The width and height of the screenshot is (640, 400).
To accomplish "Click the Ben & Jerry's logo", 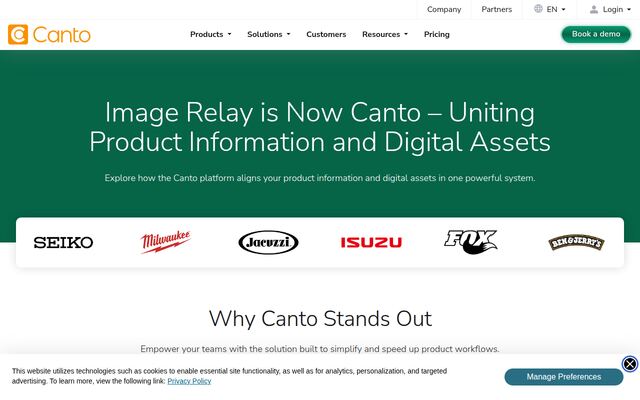I will click(x=576, y=242).
